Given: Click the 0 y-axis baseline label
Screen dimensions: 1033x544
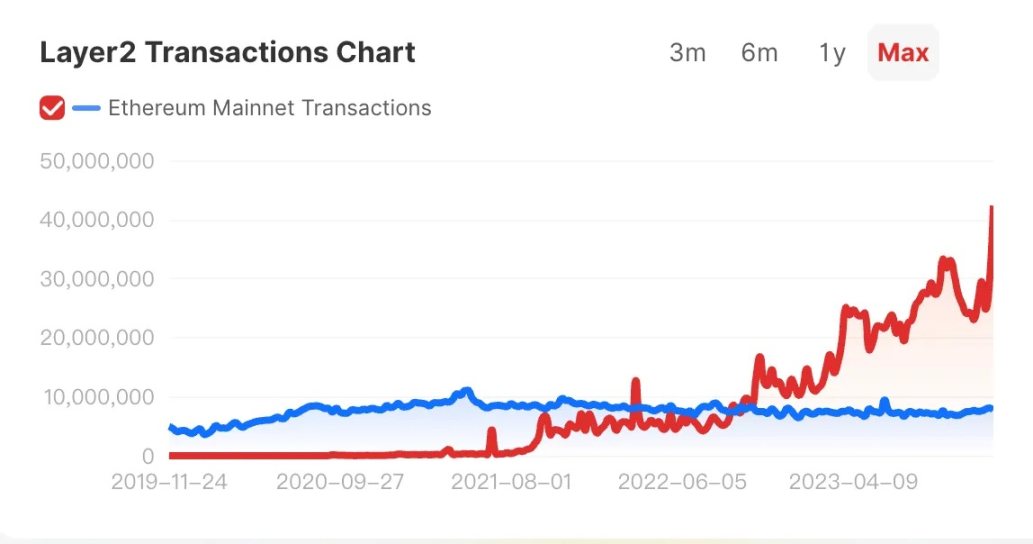Looking at the screenshot, I should coord(148,456).
